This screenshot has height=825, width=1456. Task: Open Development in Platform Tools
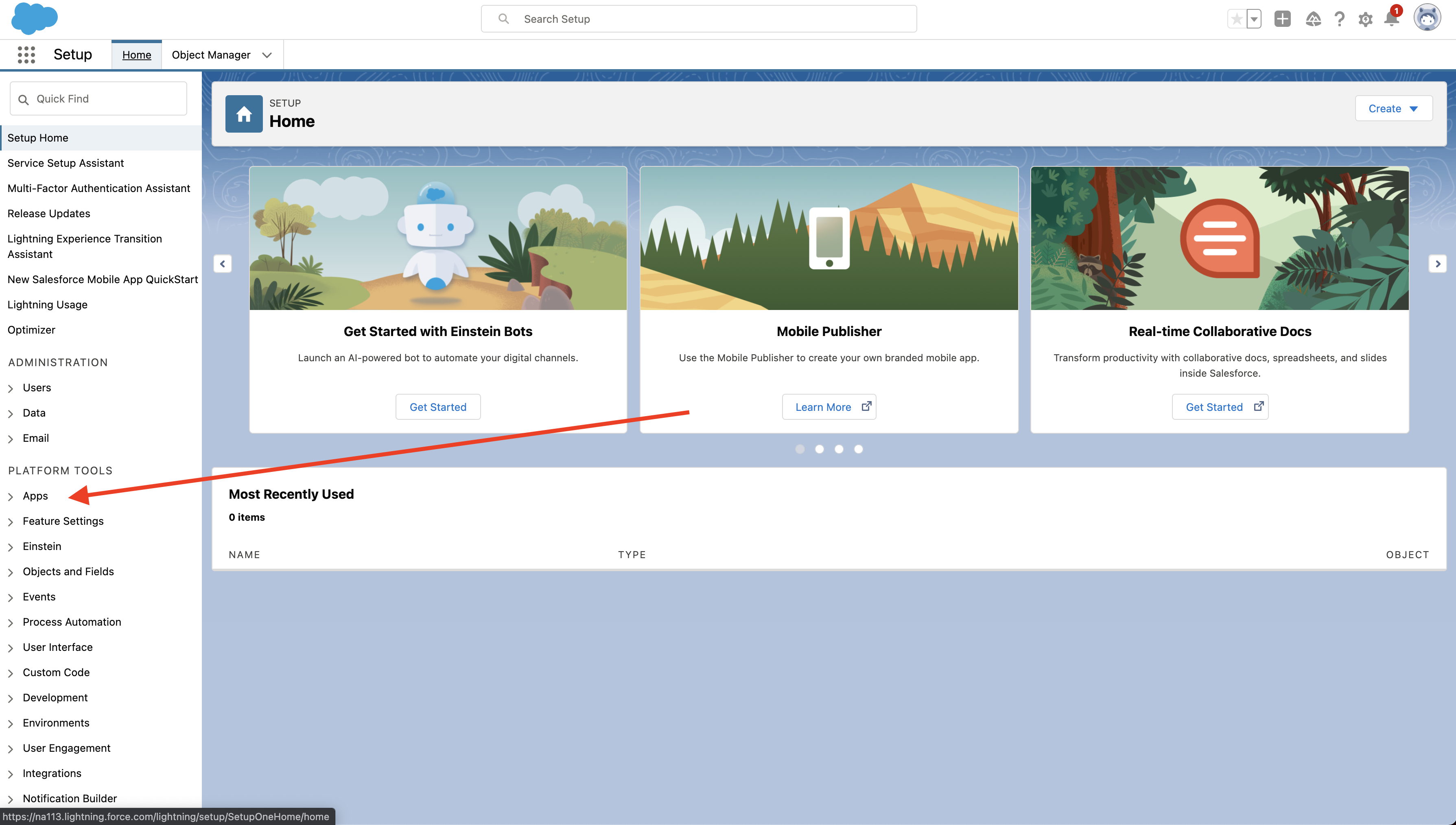pyautogui.click(x=55, y=698)
